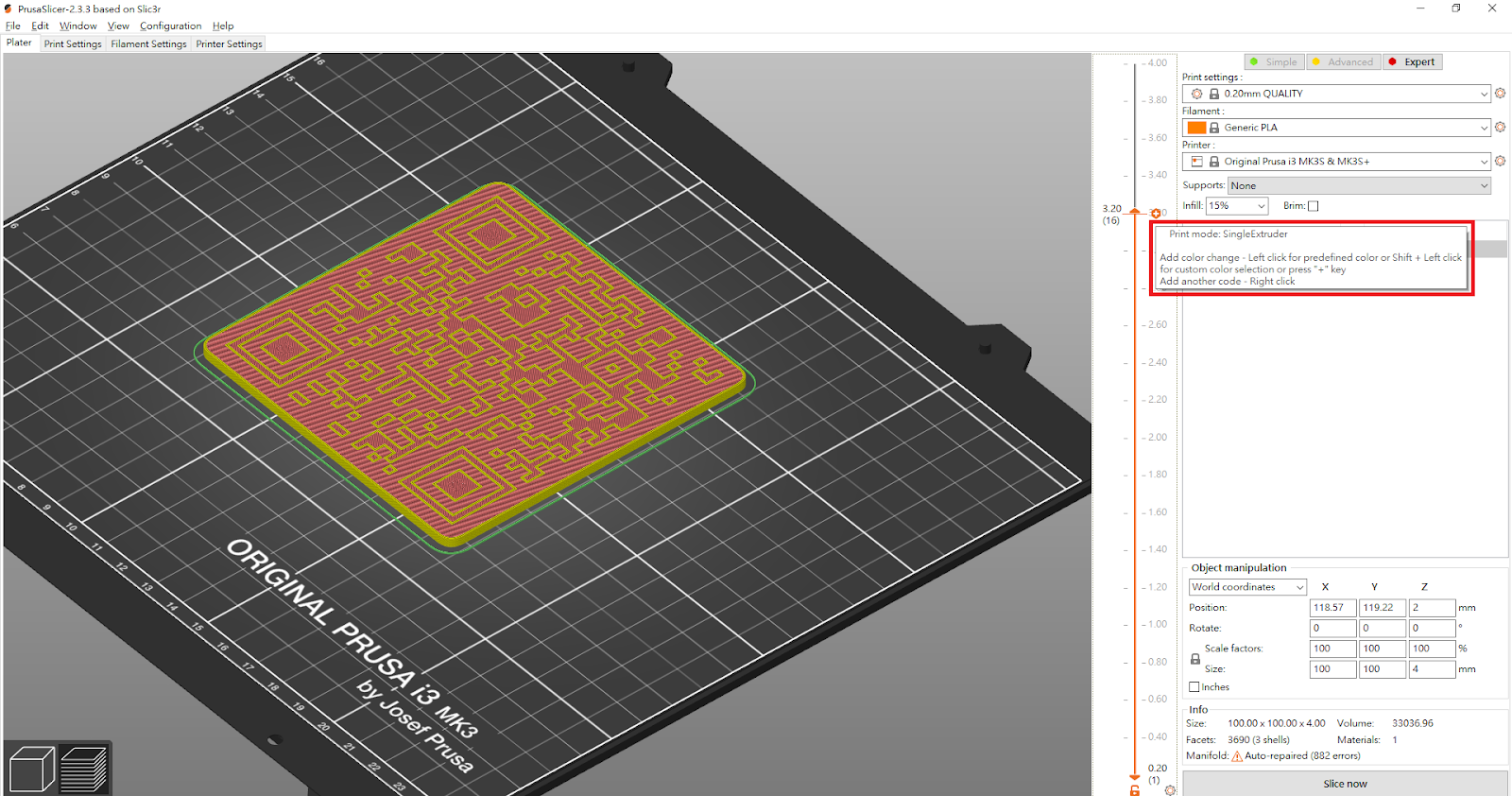Image resolution: width=1512 pixels, height=796 pixels.
Task: Open printer settings cog beside Original Prusa i3
Action: (x=1500, y=162)
